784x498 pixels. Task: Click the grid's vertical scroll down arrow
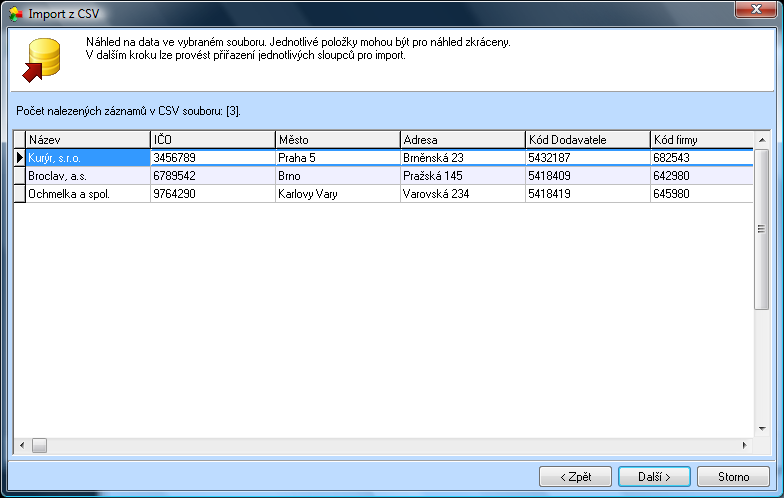762,429
